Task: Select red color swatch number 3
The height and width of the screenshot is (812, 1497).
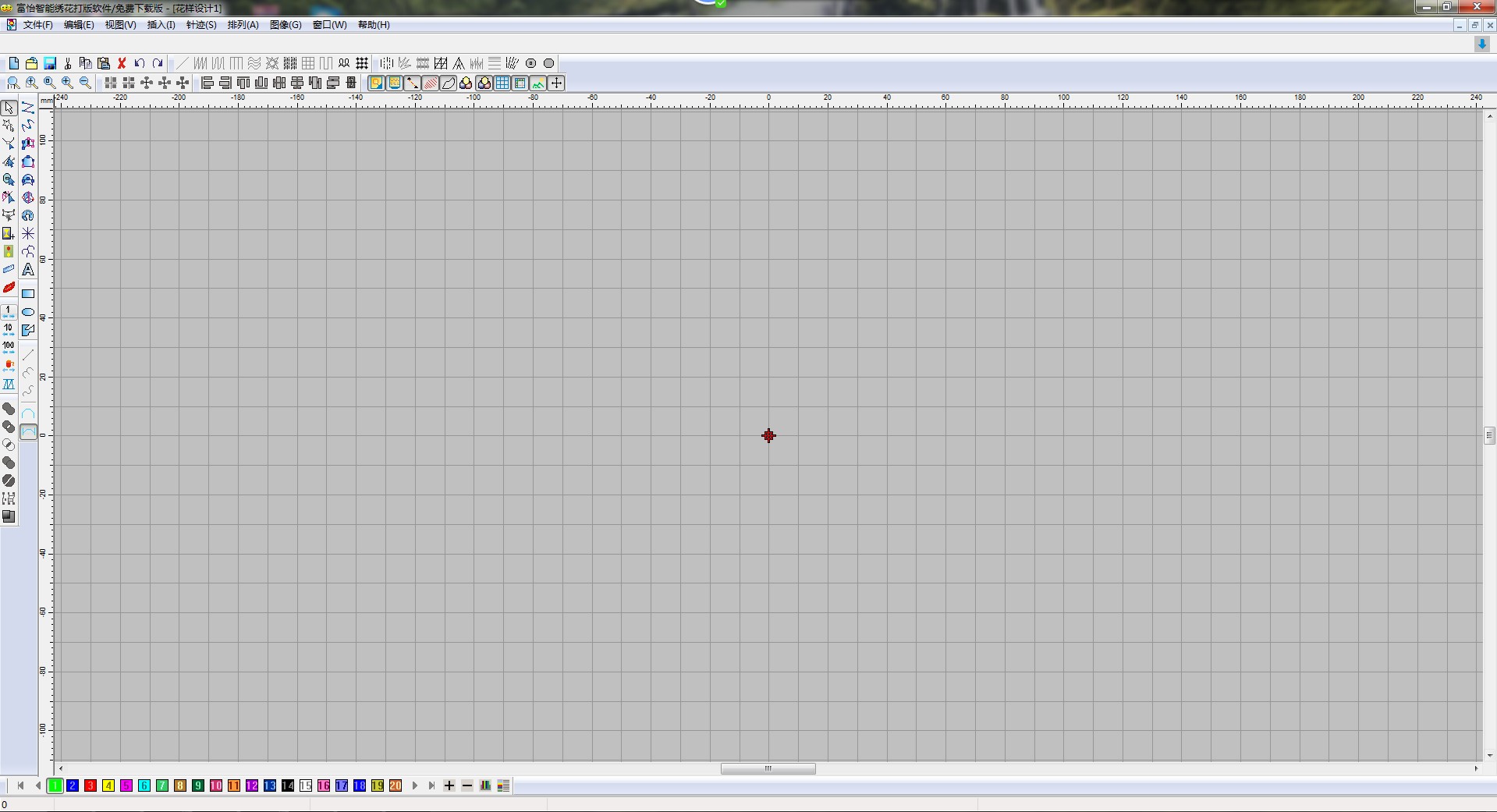Action: coord(90,785)
